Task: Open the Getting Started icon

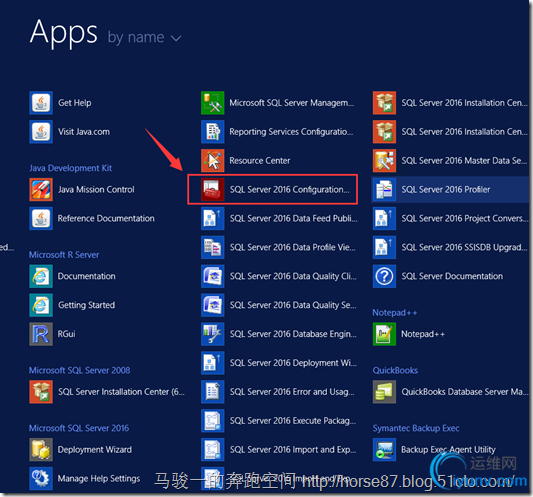Action: pyautogui.click(x=41, y=305)
